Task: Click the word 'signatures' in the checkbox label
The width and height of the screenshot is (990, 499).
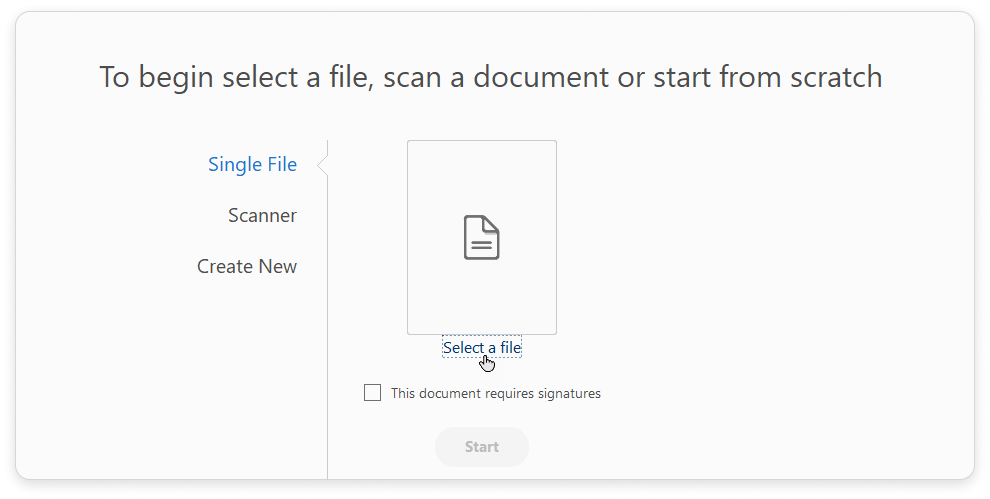Action: coord(569,394)
